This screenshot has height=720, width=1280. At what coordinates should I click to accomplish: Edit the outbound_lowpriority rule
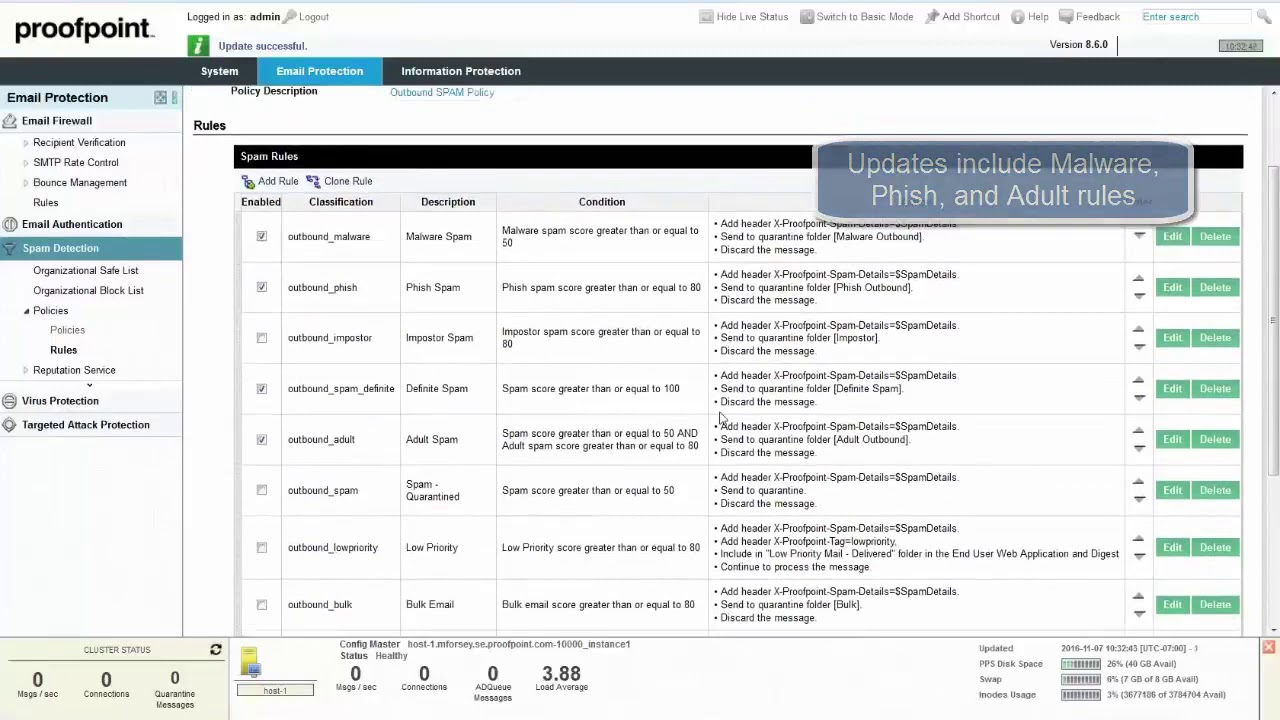coord(1172,548)
